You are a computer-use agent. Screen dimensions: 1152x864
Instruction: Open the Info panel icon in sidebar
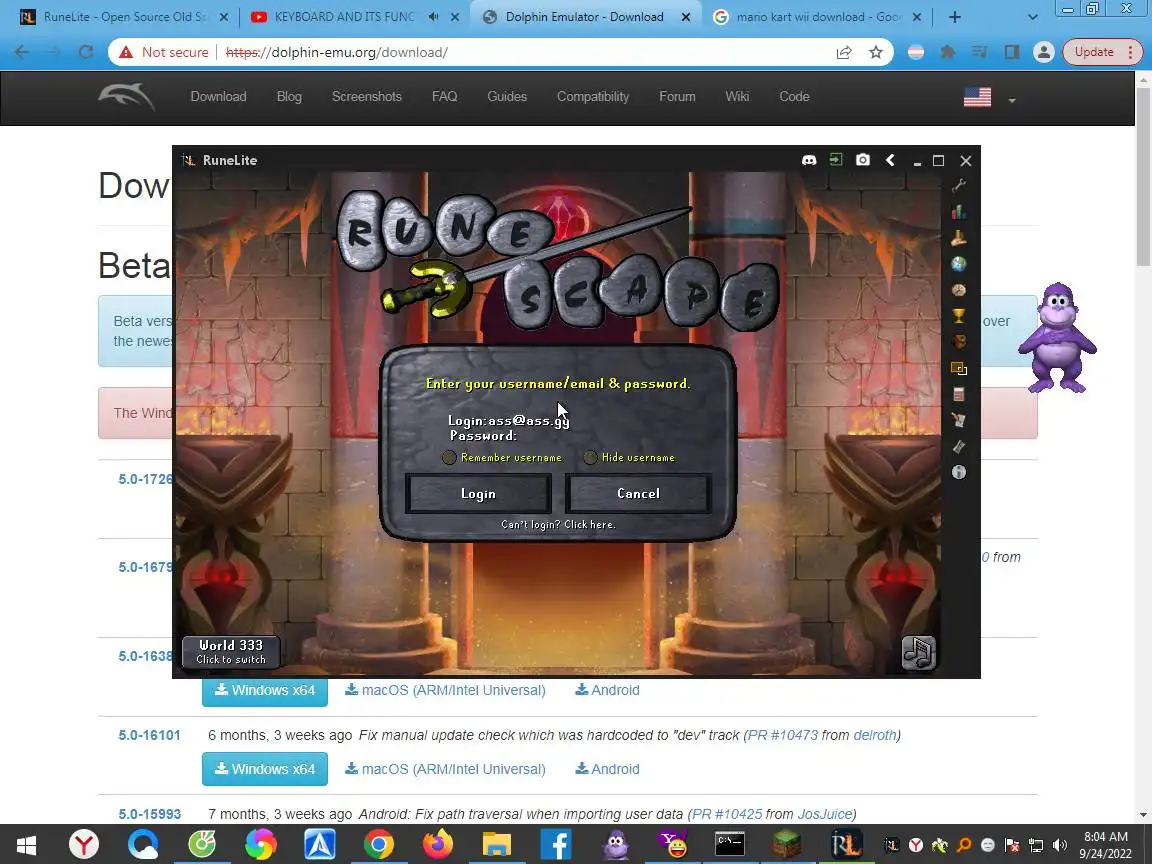(959, 472)
